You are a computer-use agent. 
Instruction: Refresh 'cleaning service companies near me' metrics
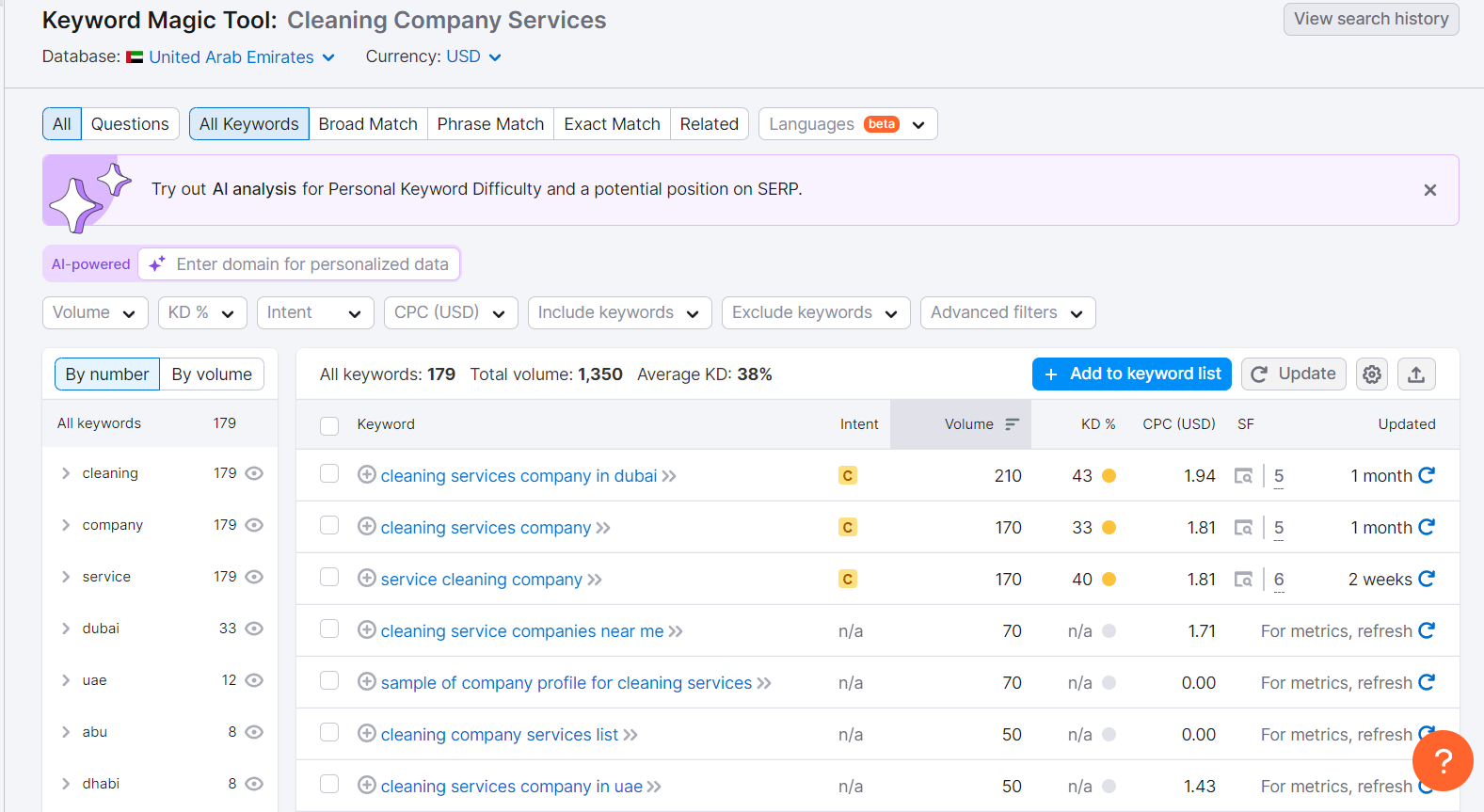pos(1427,630)
